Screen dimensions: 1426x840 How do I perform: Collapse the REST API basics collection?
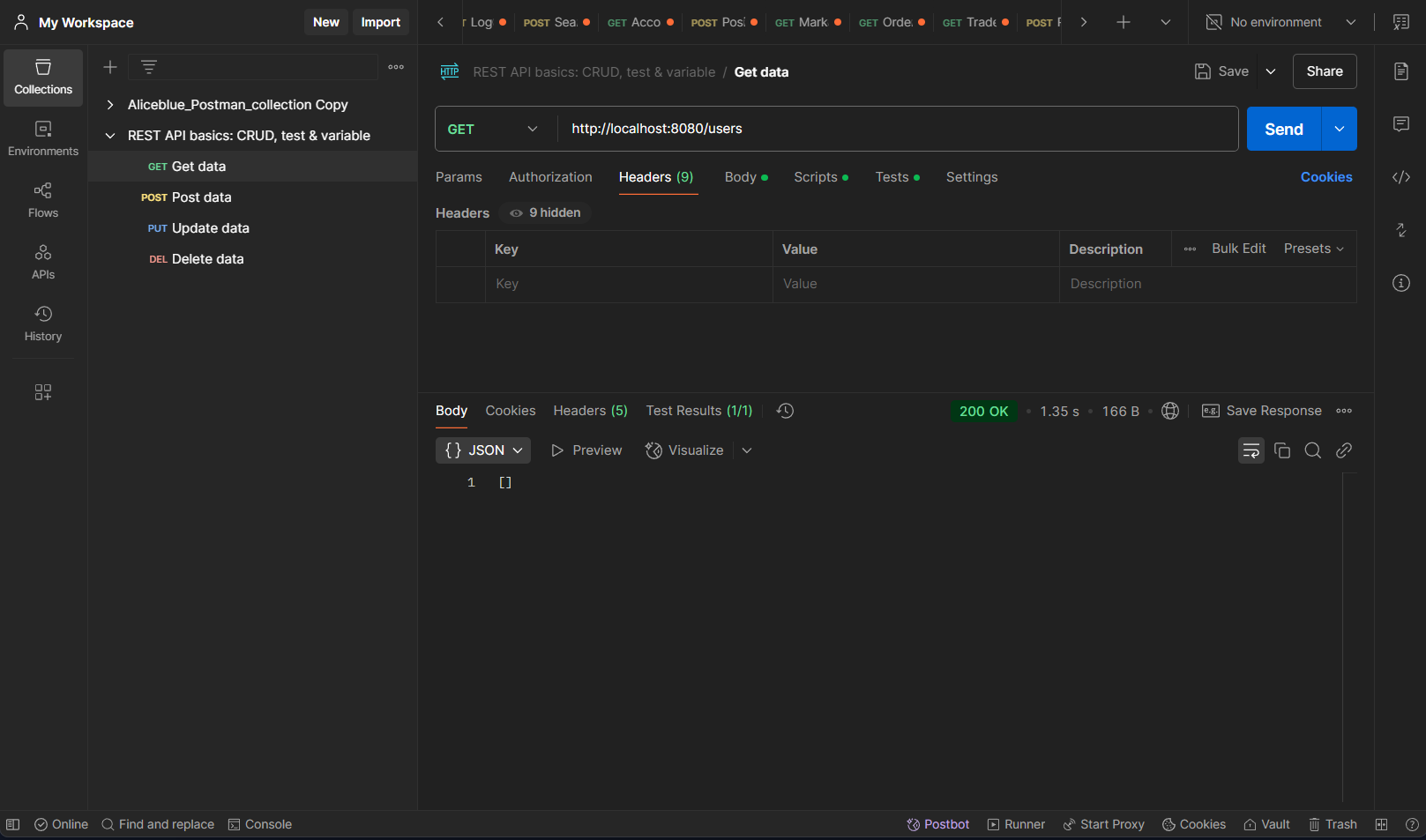click(x=110, y=136)
